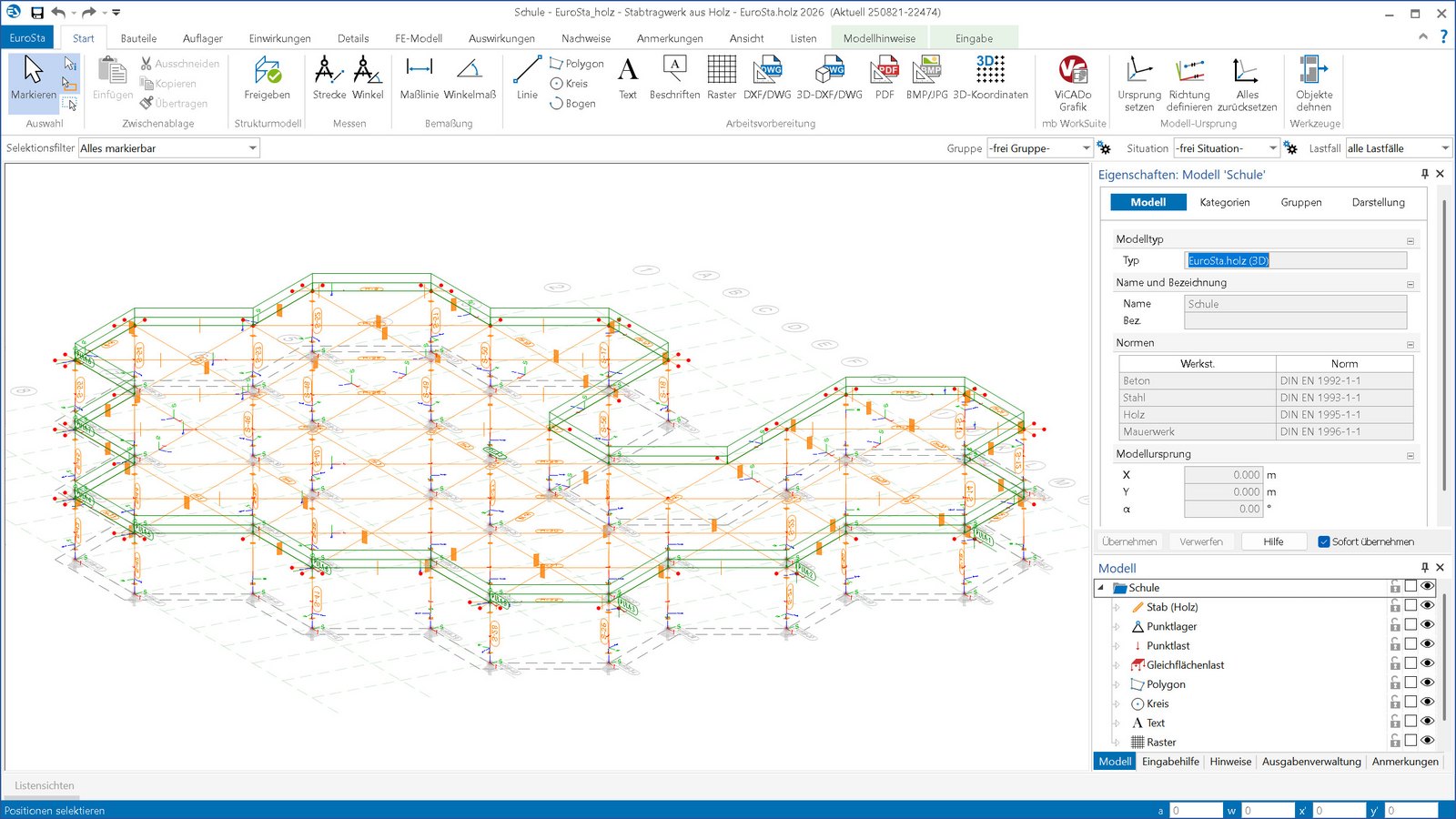This screenshot has height=819, width=1456.
Task: Click the Strecke measuring tool
Action: [329, 78]
